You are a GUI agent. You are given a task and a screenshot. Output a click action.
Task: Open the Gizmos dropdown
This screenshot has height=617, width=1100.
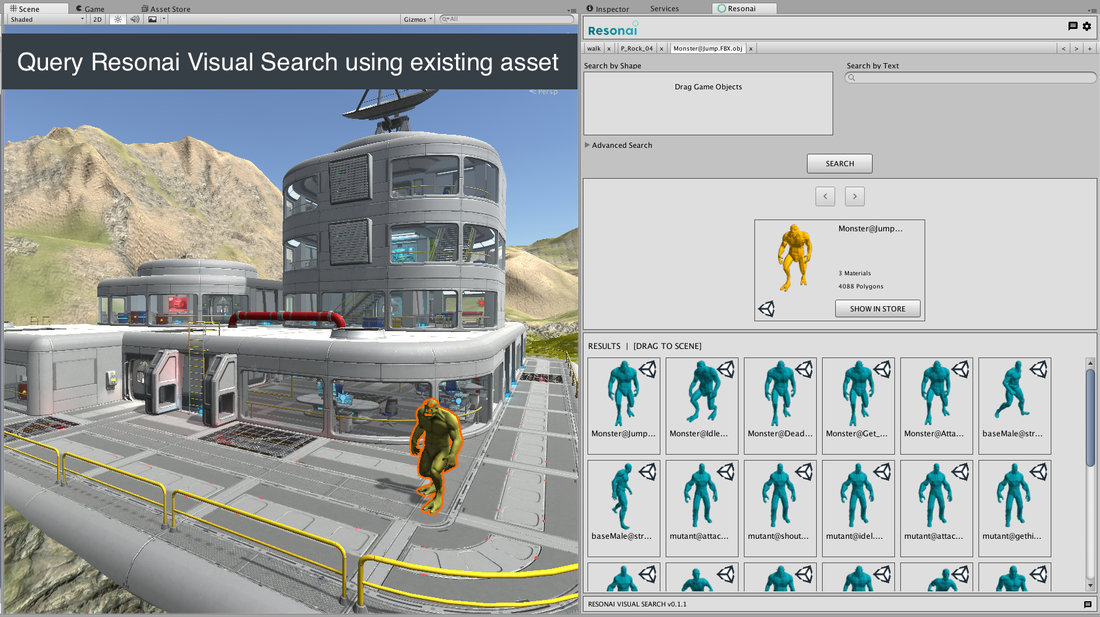(x=418, y=19)
